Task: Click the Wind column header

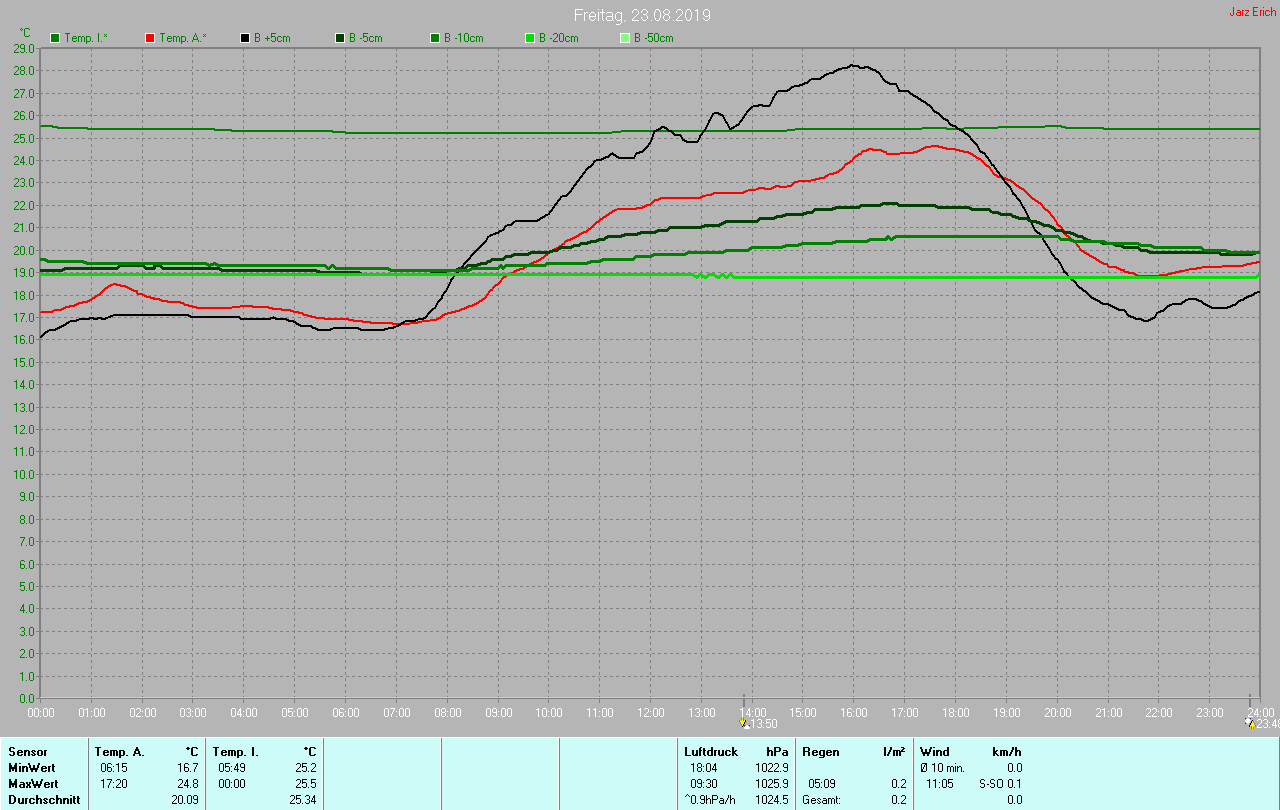Action: [934, 751]
